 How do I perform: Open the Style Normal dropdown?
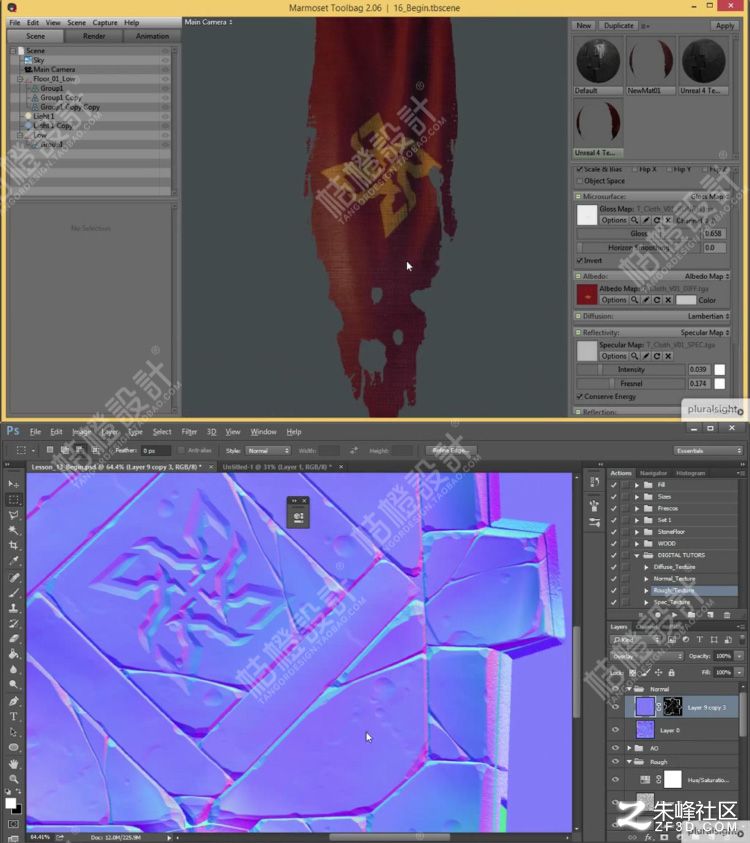click(268, 451)
